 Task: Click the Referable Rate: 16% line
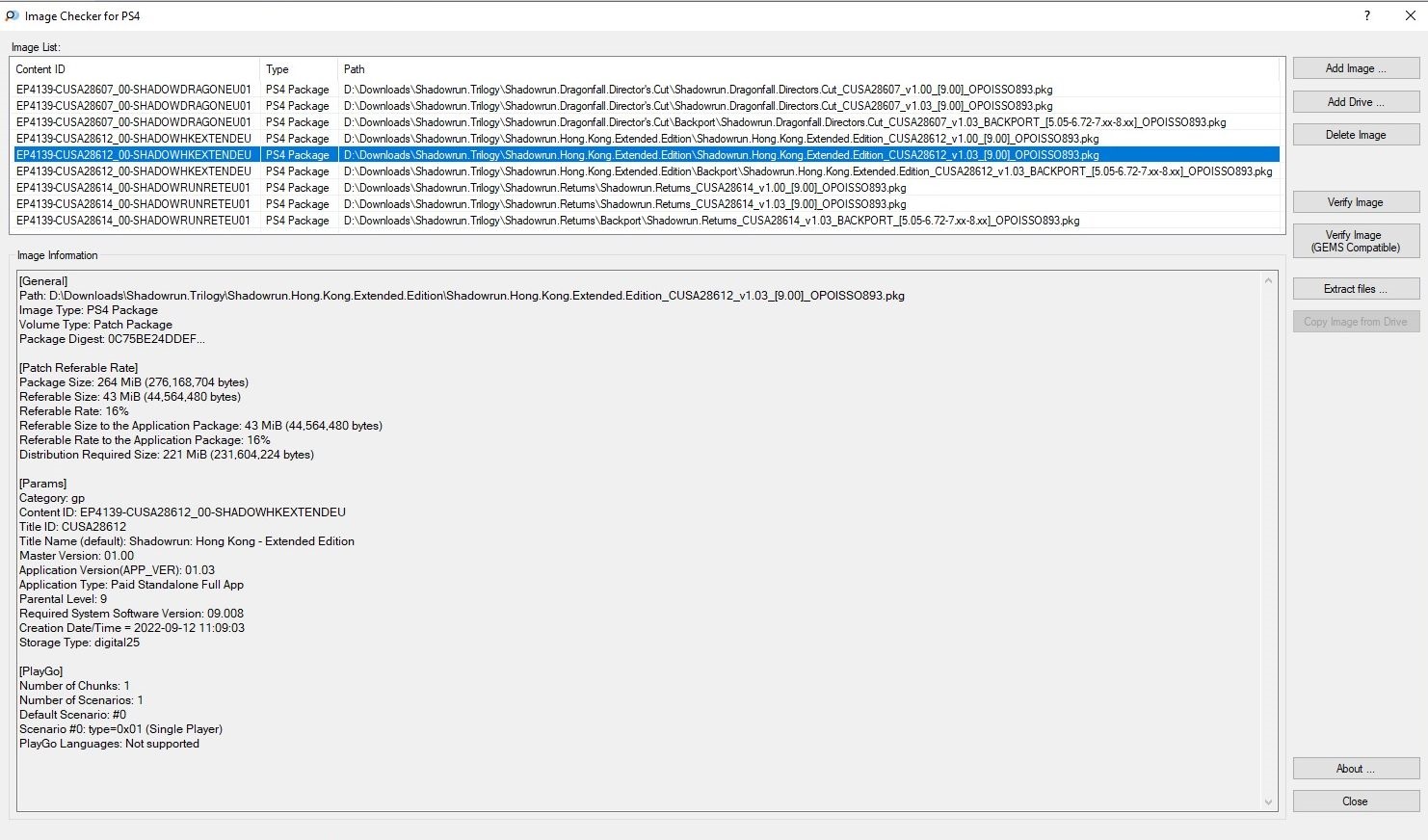tap(74, 411)
